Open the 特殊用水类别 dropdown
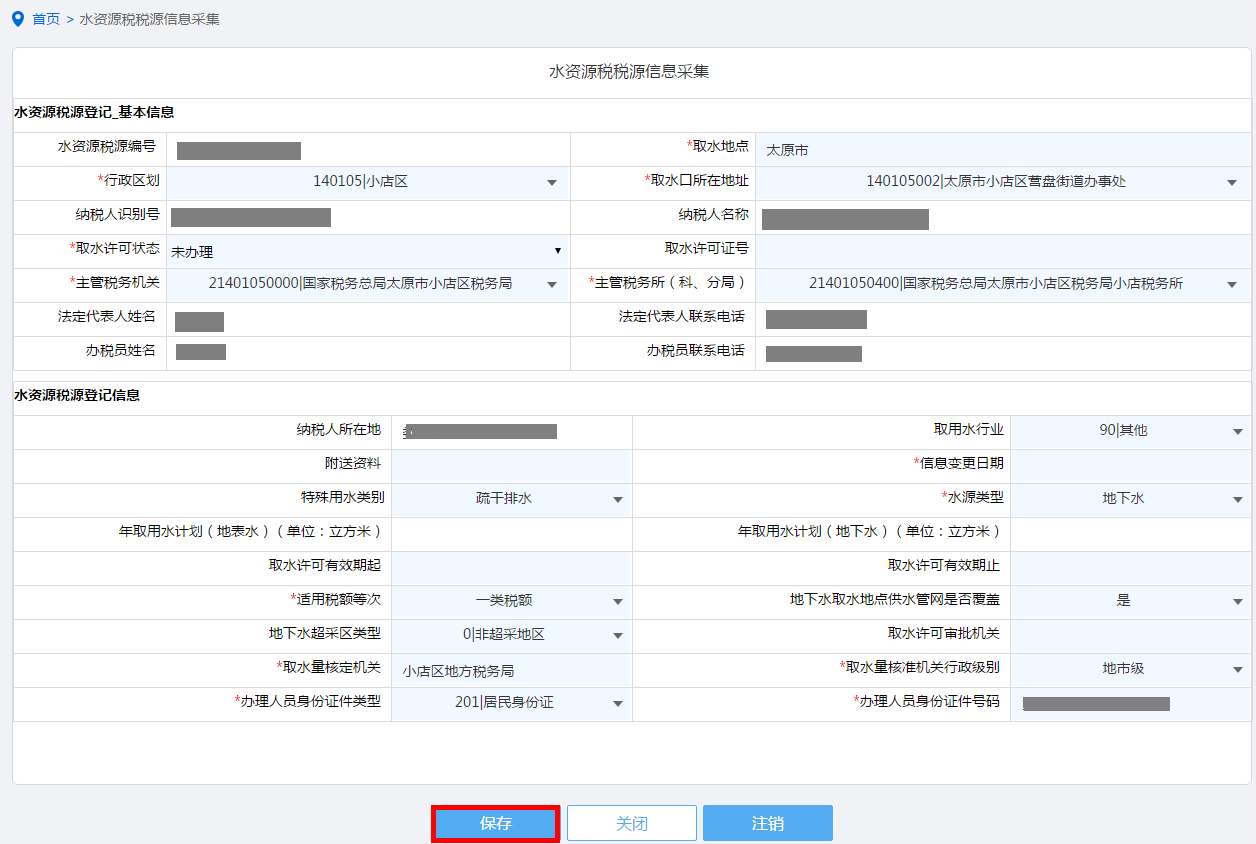 [x=511, y=499]
